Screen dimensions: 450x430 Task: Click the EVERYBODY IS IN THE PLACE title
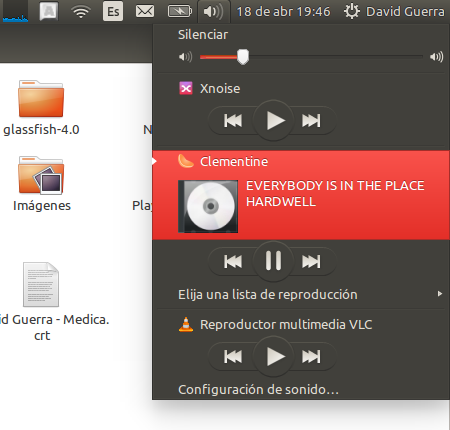335,186
